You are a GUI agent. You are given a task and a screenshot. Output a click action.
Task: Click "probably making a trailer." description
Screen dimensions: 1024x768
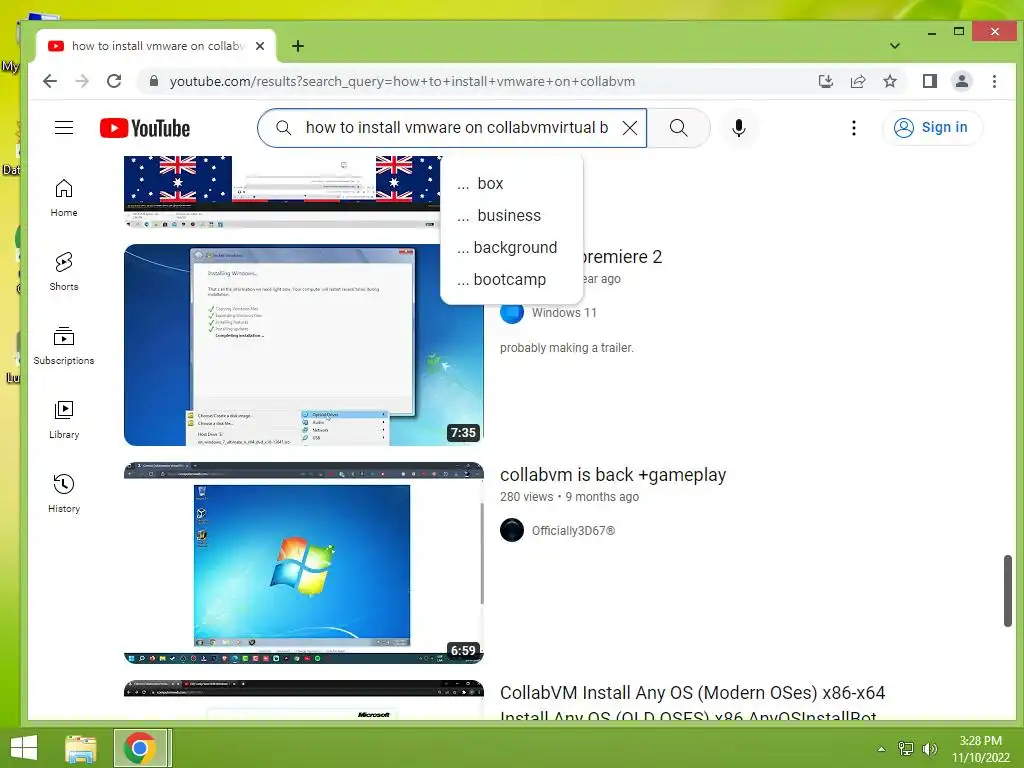click(x=567, y=348)
